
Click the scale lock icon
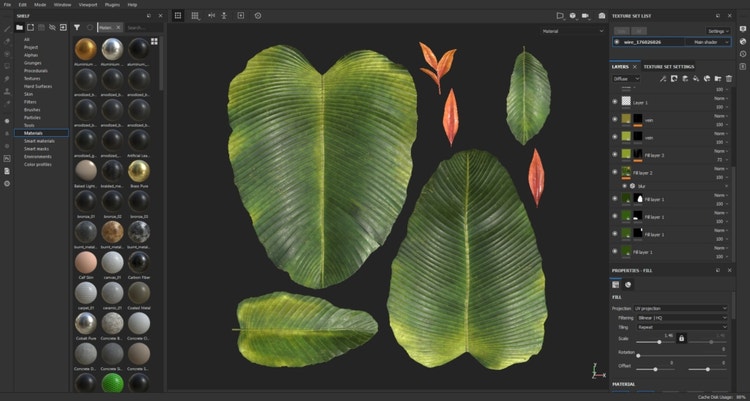coord(682,338)
